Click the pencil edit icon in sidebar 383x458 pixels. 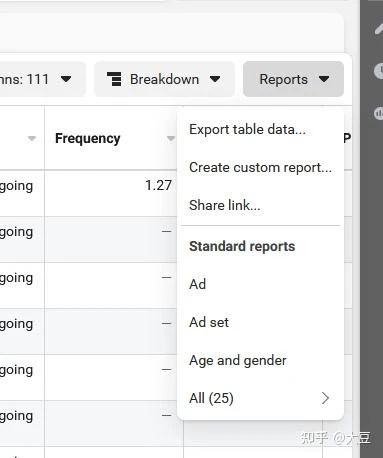pyautogui.click(x=379, y=28)
